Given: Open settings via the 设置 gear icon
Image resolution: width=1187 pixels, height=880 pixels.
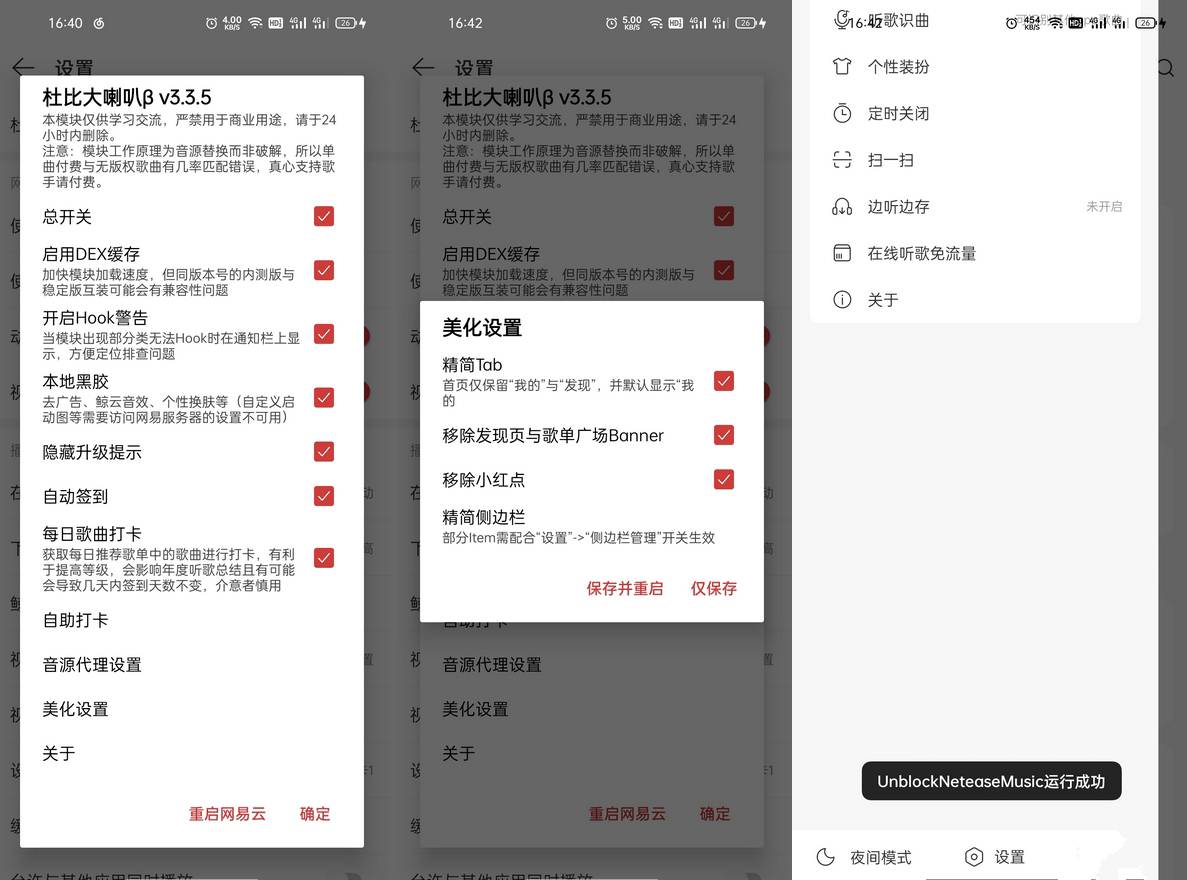Looking at the screenshot, I should click(x=973, y=857).
